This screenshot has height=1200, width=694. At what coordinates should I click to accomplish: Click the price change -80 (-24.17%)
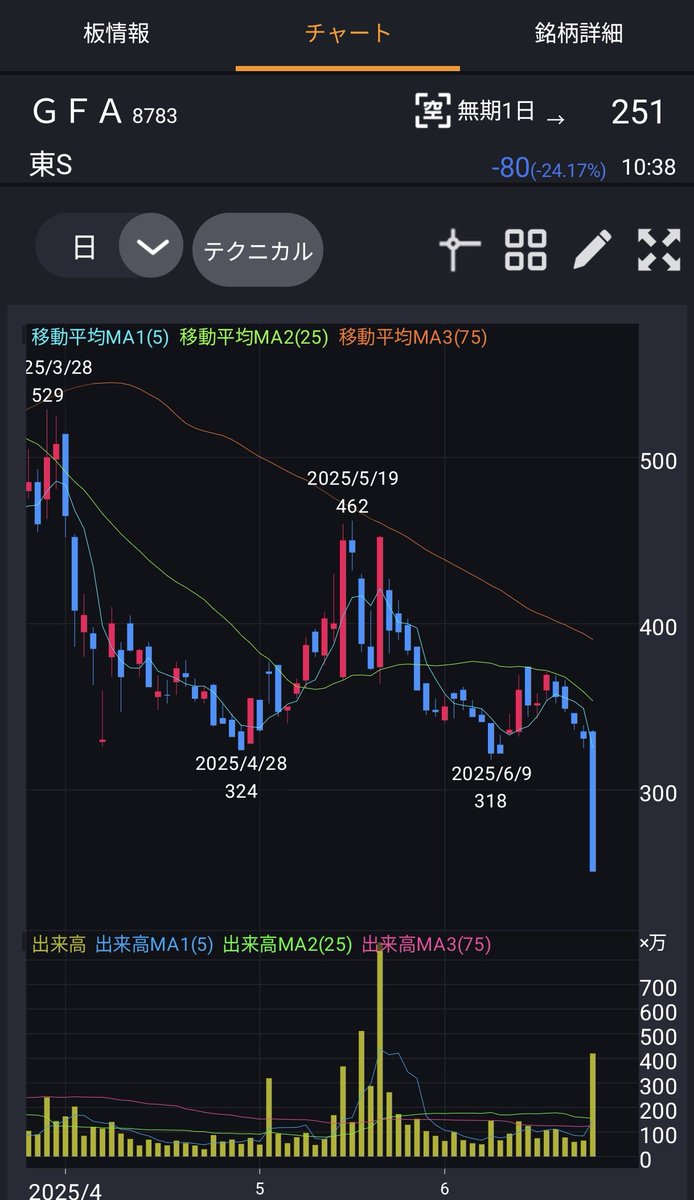tap(548, 168)
